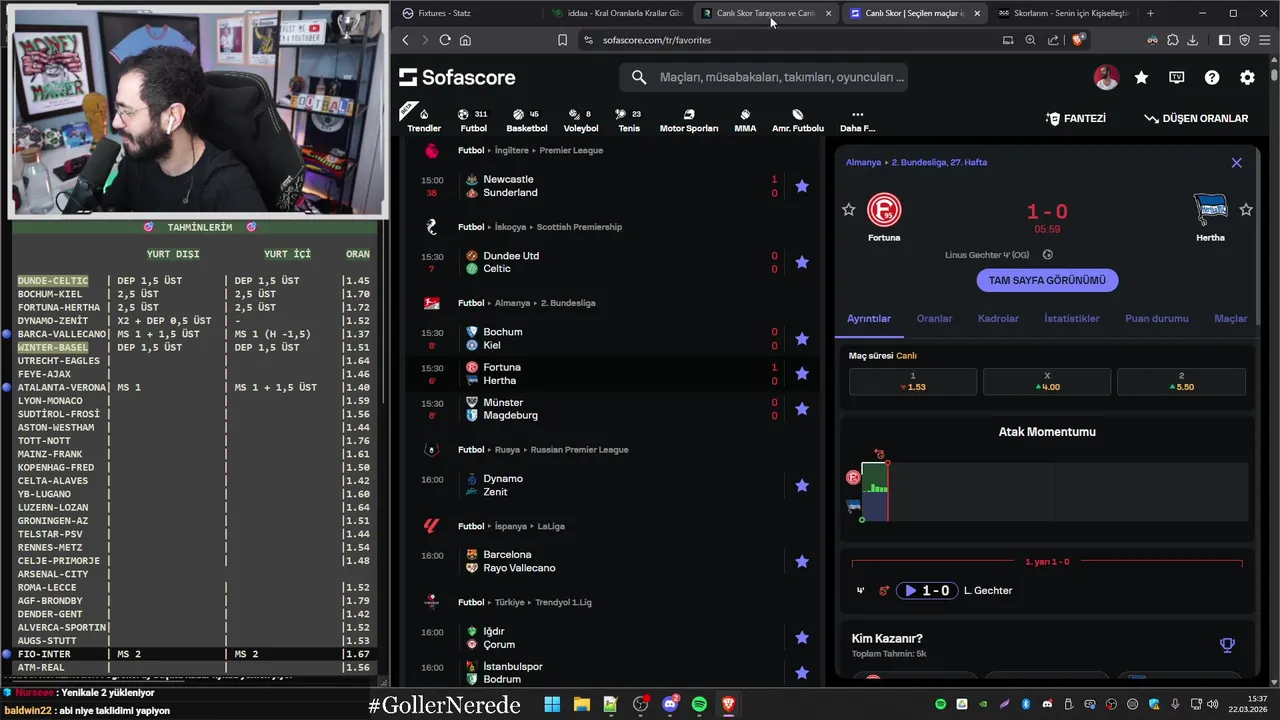This screenshot has width=1280, height=720.
Task: Open the Trendler sports category
Action: pos(424,120)
